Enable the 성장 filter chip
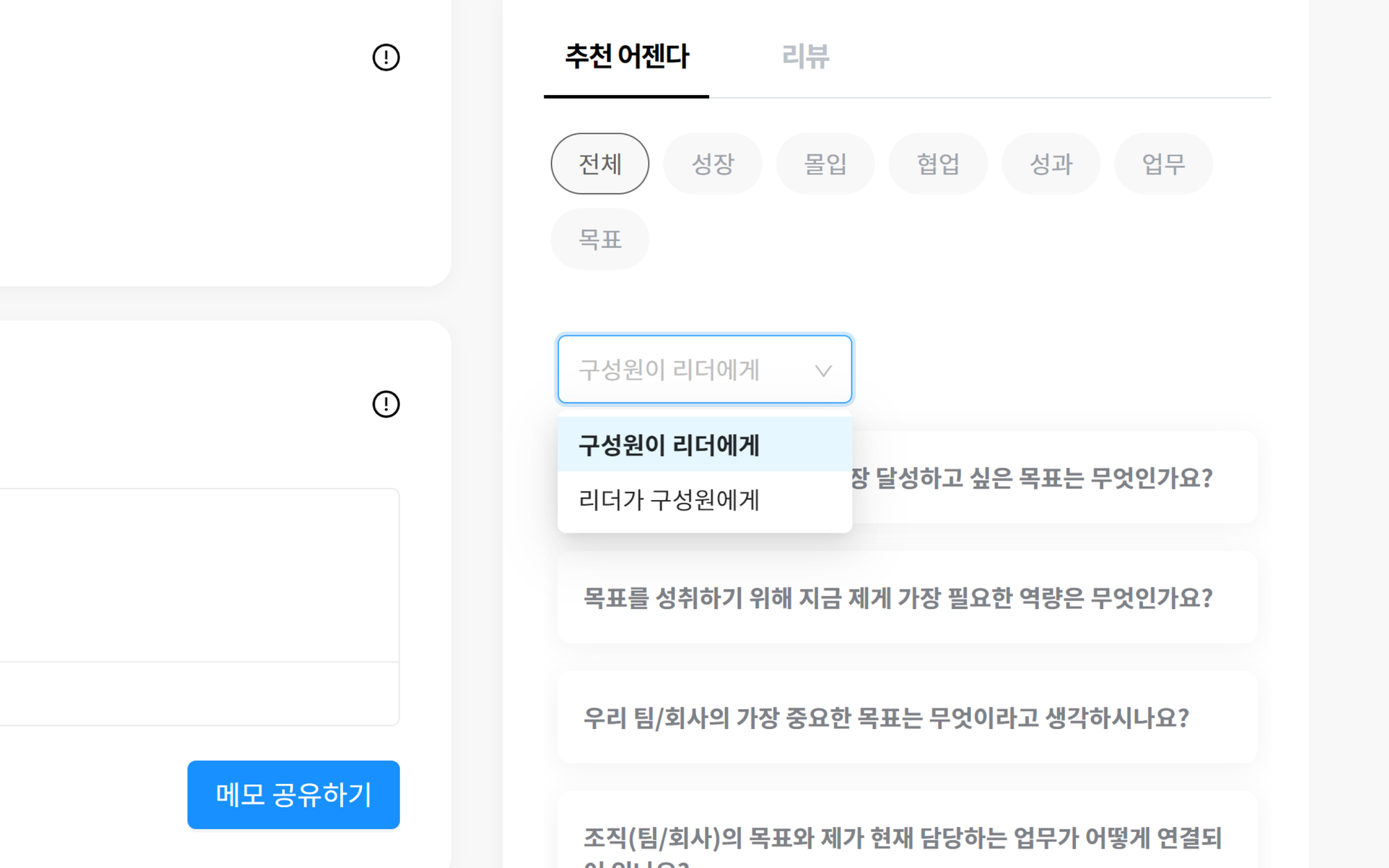Image resolution: width=1389 pixels, height=868 pixels. 713,163
